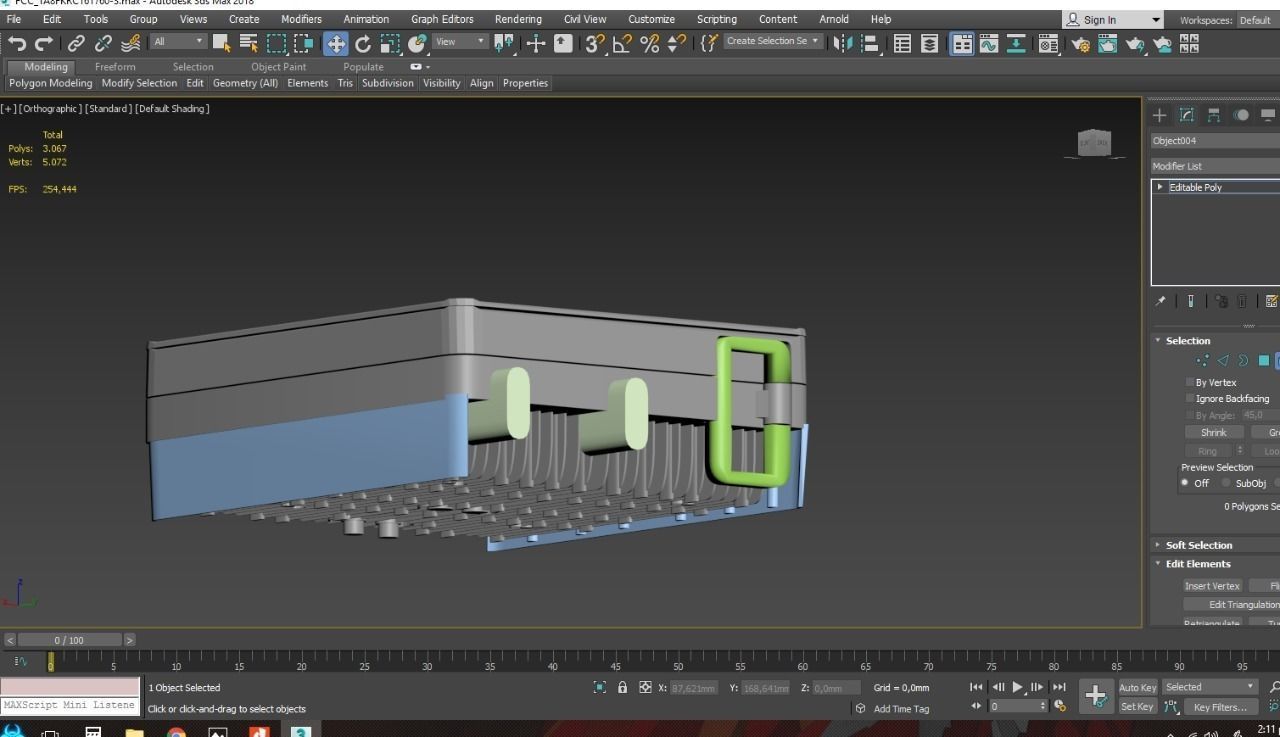
Task: Select the Select and Move tool
Action: (336, 43)
